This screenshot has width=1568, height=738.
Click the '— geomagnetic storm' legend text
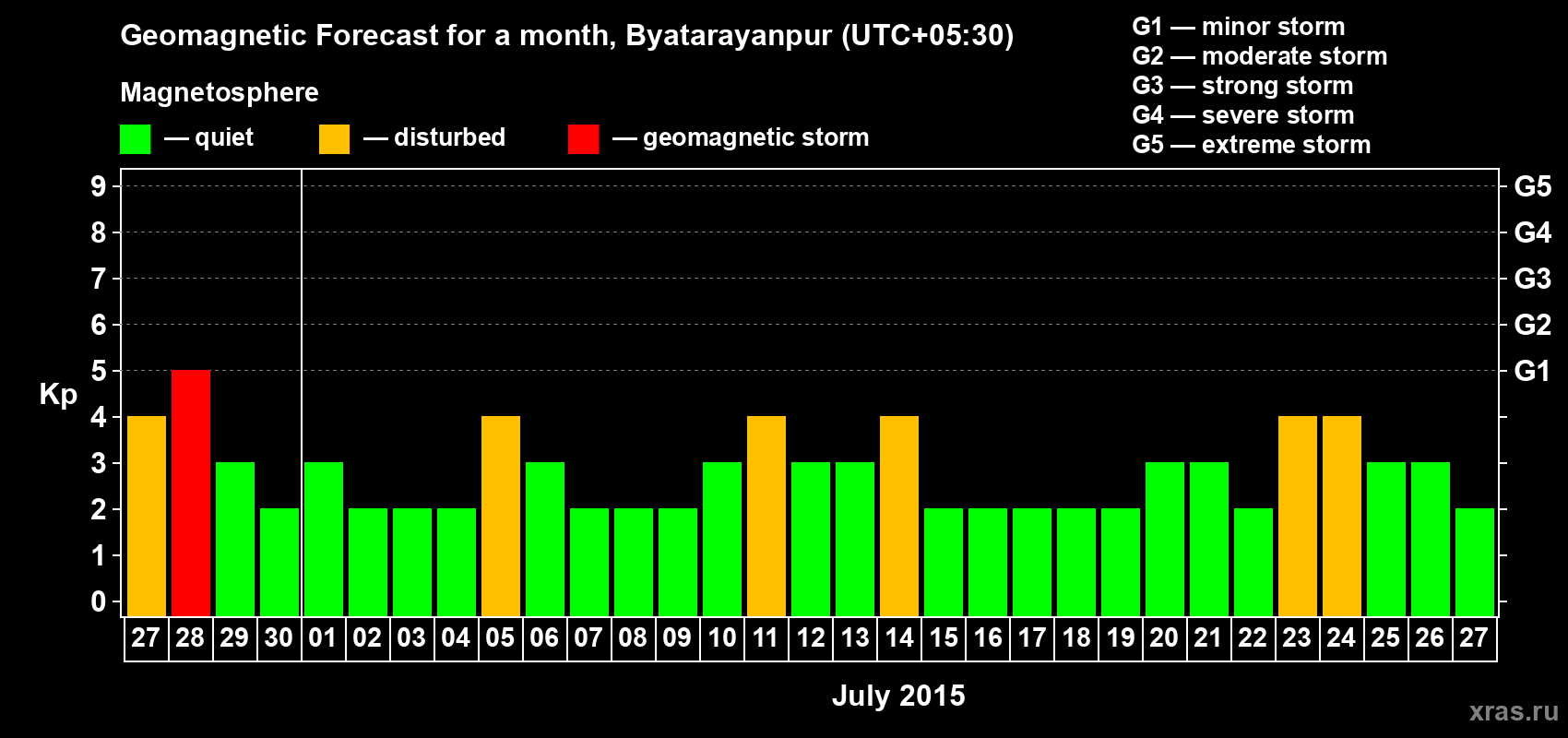741,138
